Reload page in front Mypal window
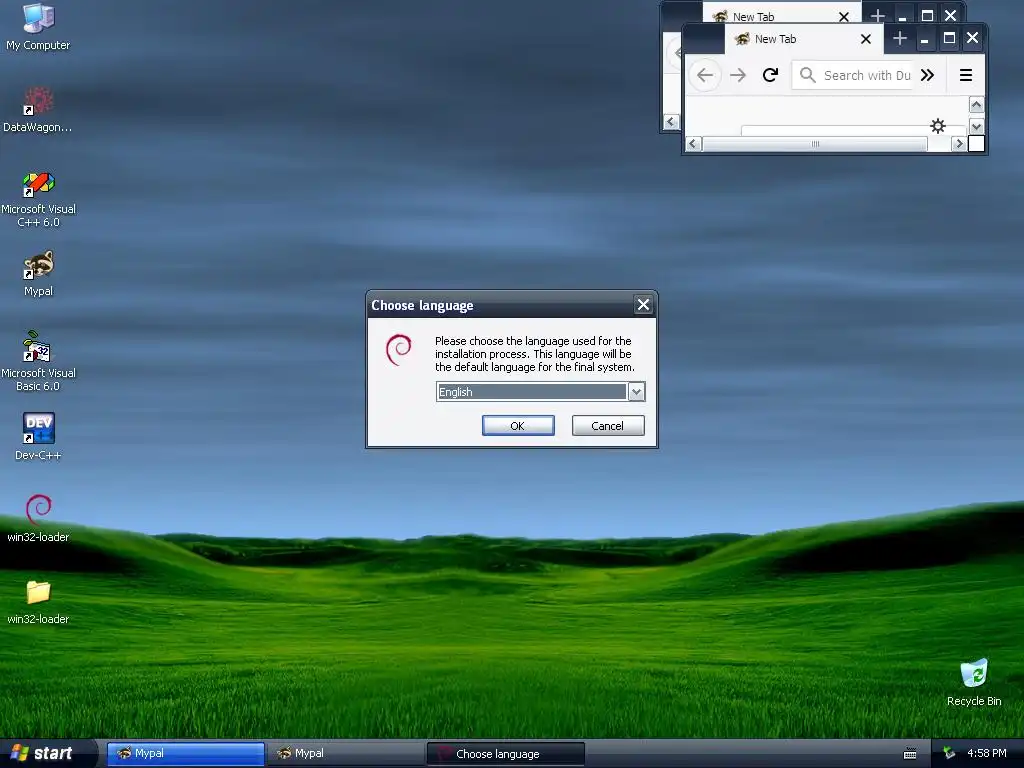The width and height of the screenshot is (1024, 768). pos(771,75)
